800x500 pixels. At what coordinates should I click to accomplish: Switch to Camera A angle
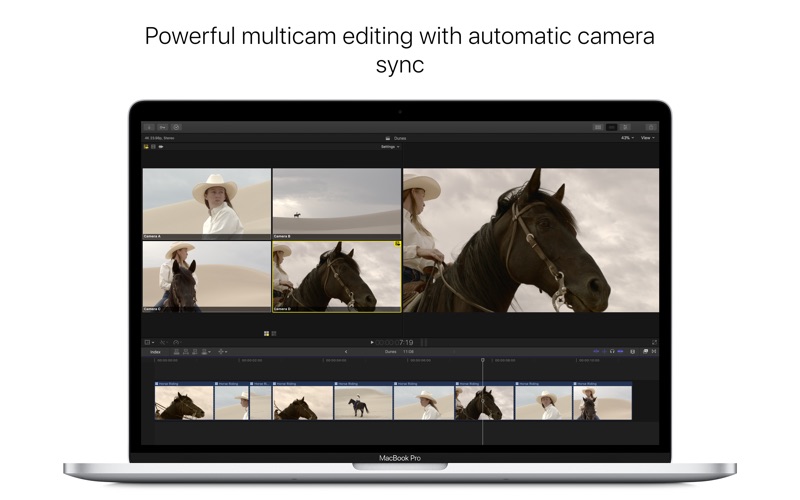point(207,204)
